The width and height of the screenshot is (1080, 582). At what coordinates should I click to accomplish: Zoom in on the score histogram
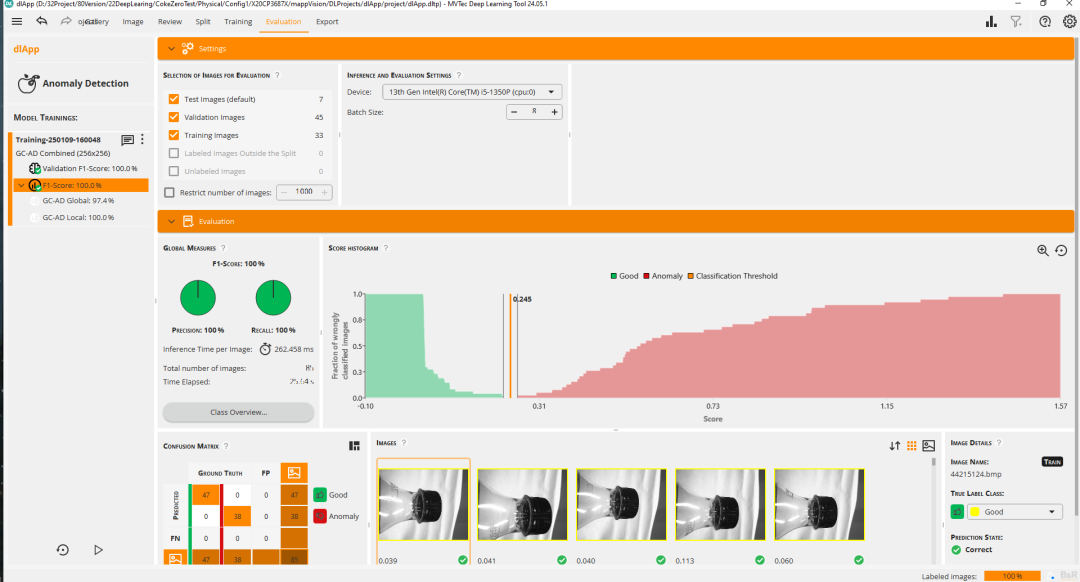pos(1043,251)
